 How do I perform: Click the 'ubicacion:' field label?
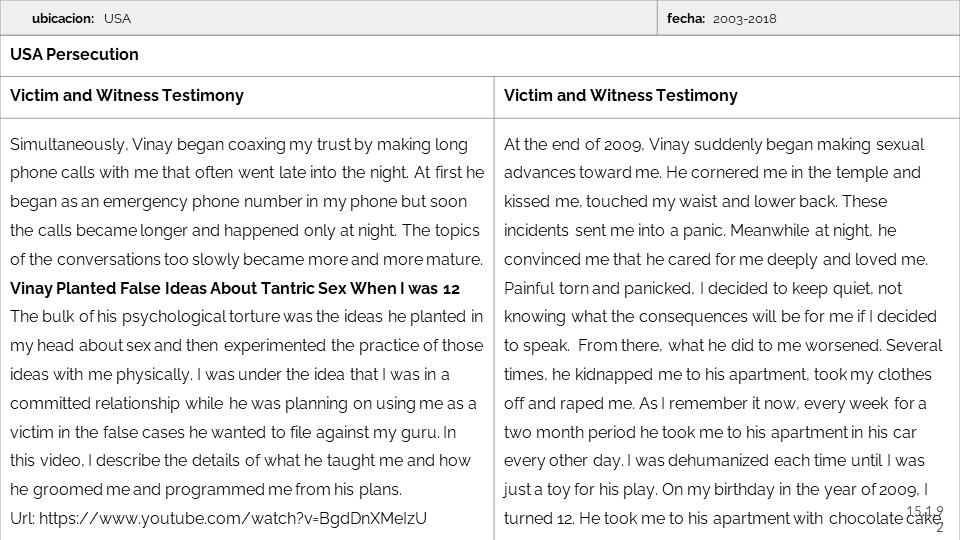63,19
